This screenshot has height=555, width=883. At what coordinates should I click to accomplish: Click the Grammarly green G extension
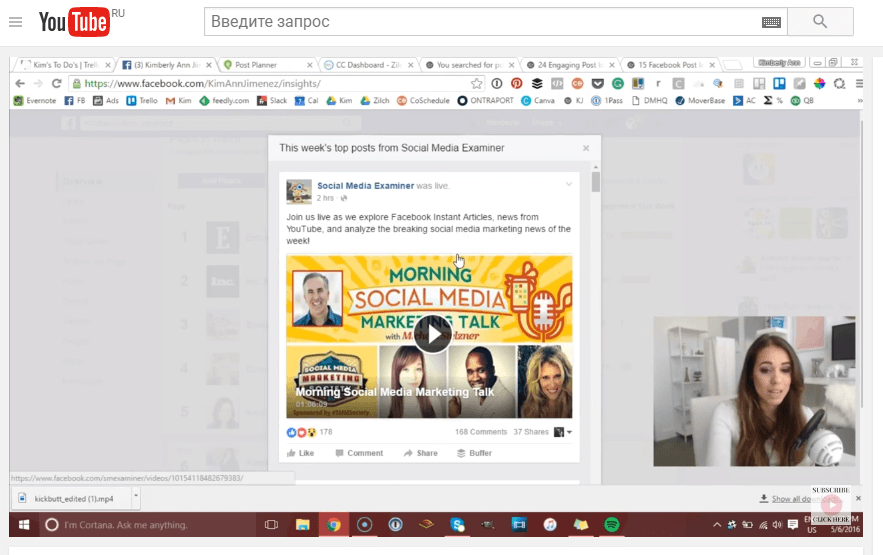pyautogui.click(x=618, y=83)
